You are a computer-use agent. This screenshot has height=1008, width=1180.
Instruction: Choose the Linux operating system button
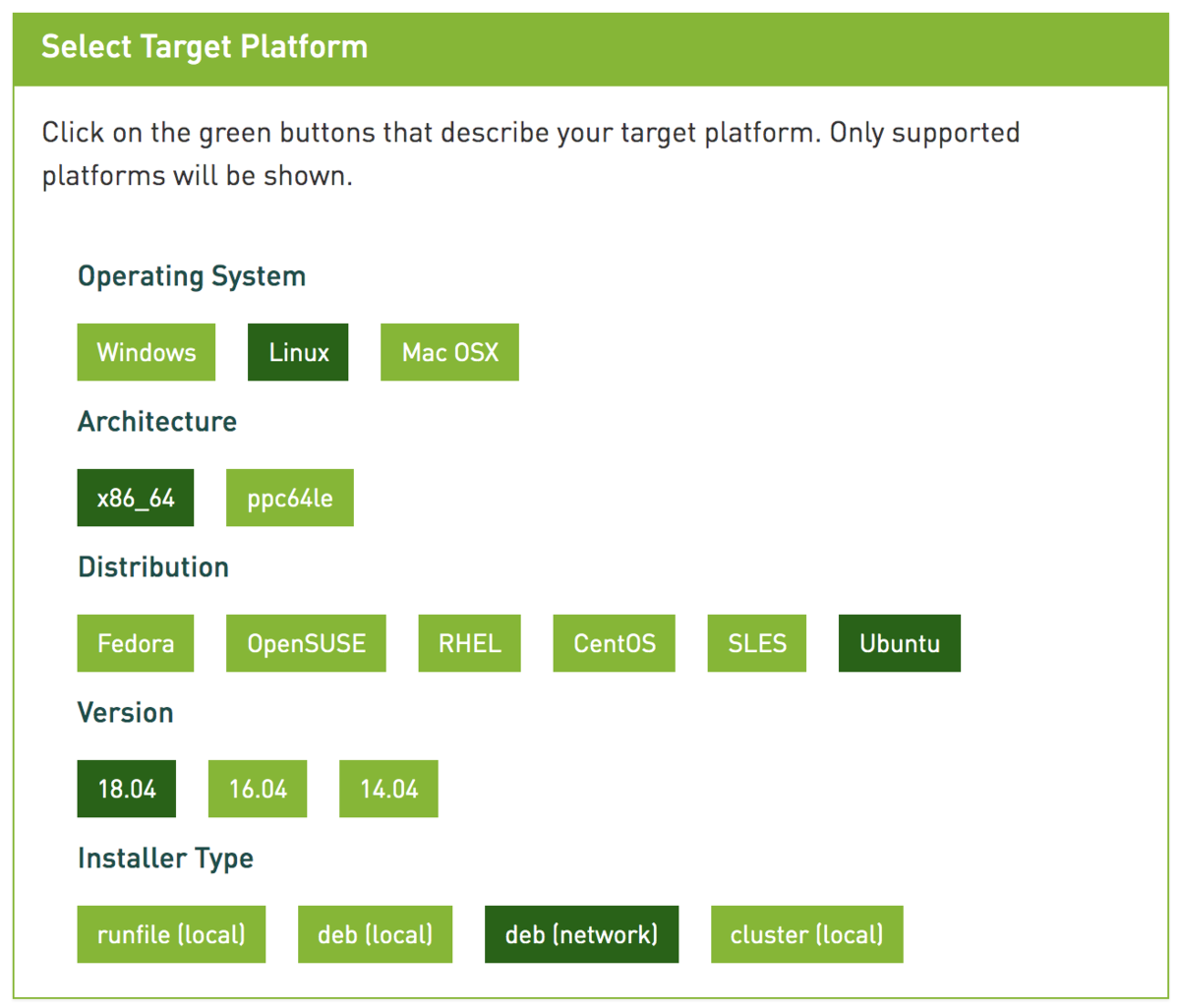tap(298, 352)
